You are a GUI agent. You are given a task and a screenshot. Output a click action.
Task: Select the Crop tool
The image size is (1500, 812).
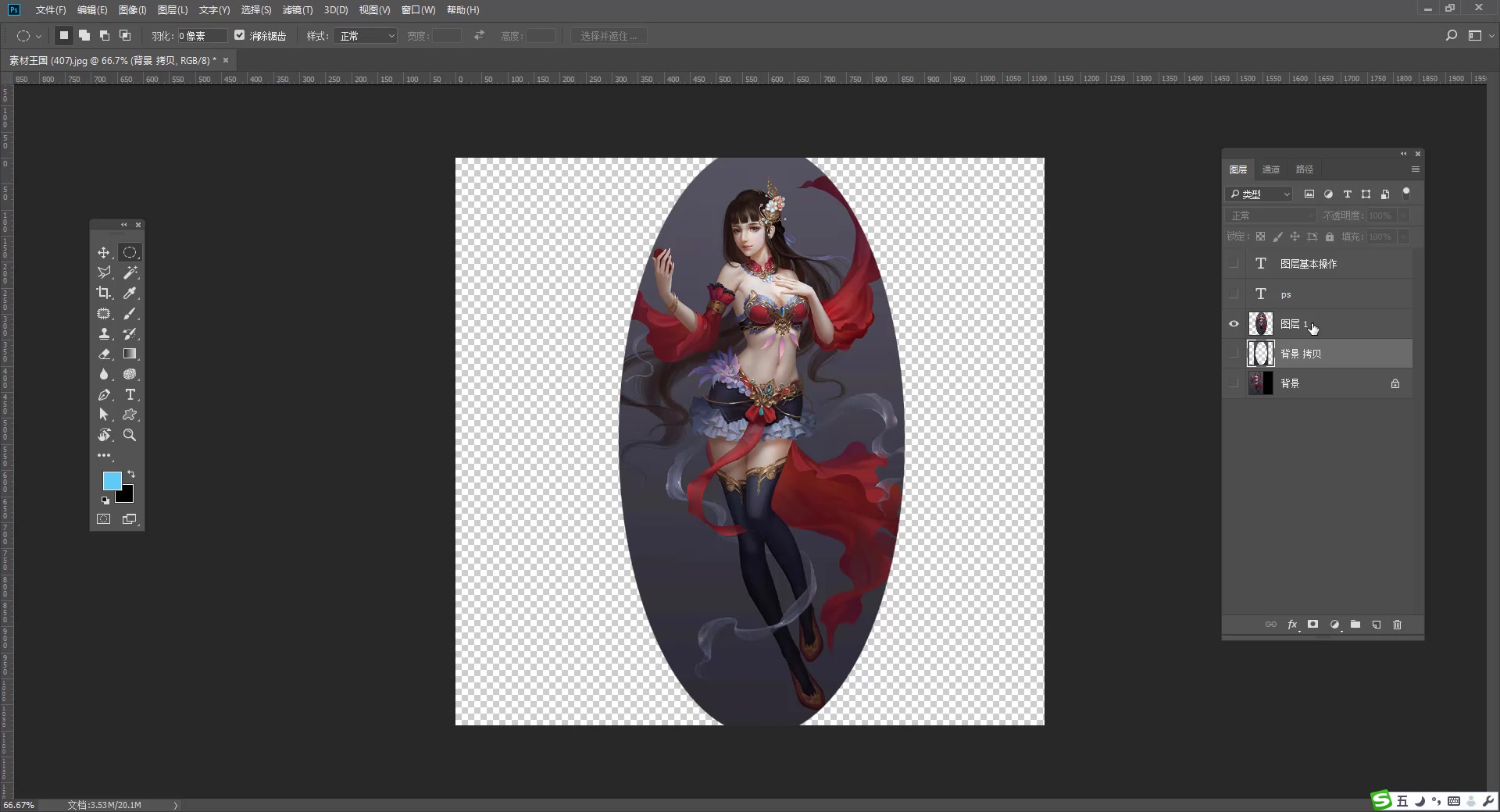[x=104, y=292]
